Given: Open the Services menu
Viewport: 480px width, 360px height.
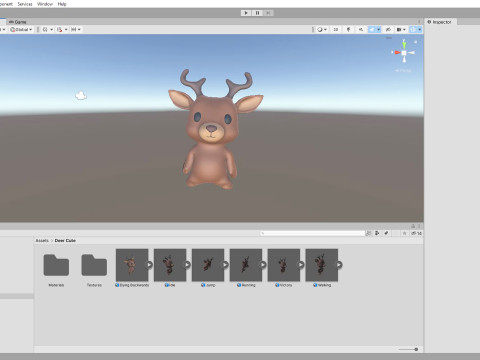Looking at the screenshot, I should [25, 4].
